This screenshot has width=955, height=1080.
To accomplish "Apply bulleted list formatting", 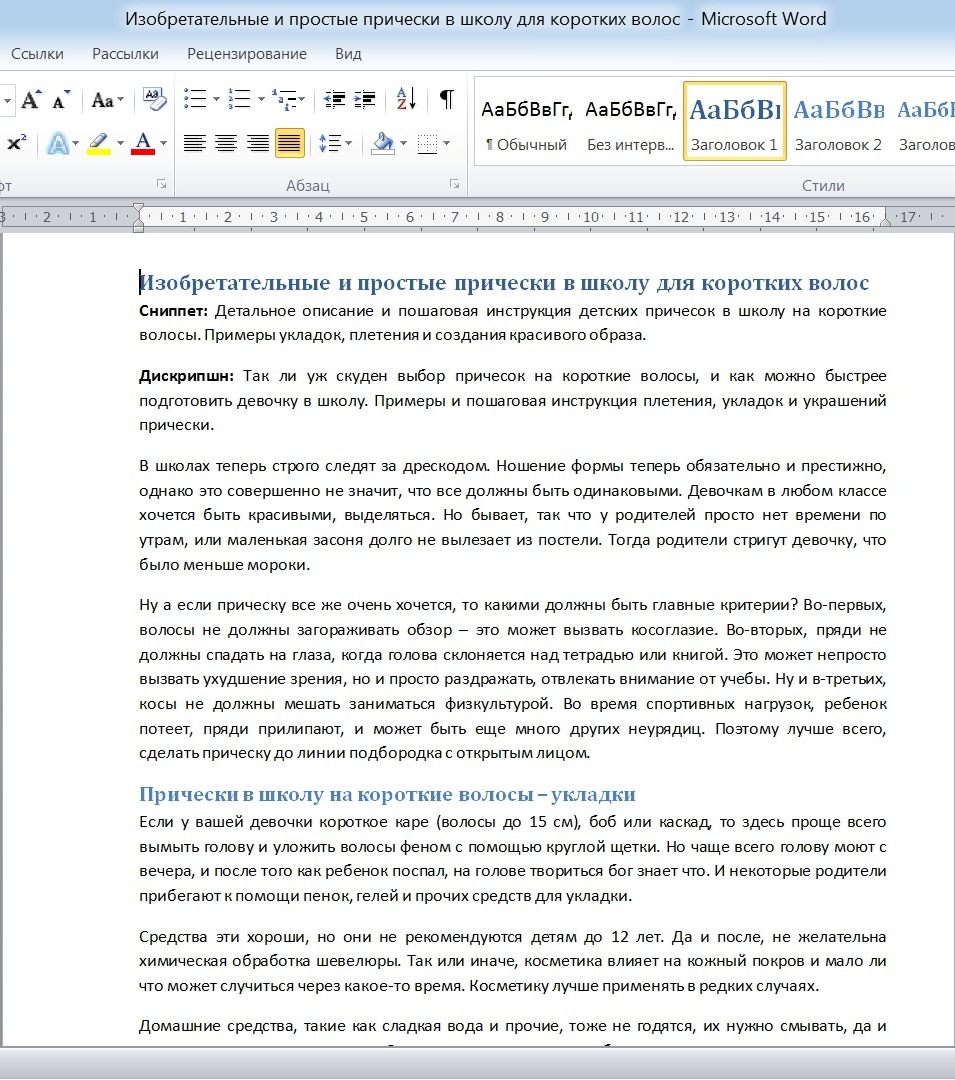I will point(196,99).
